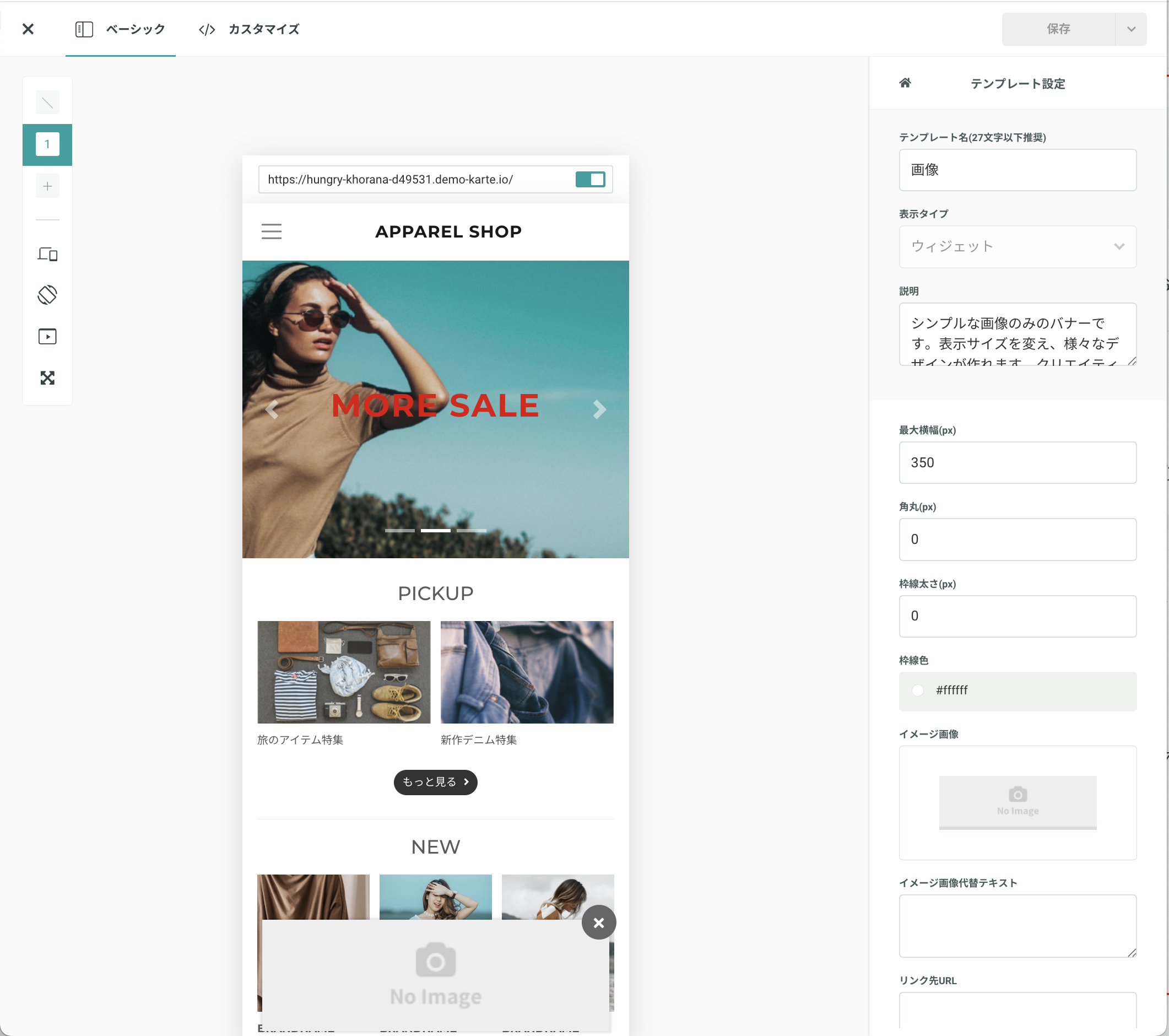Click the hamburger menu in APPAREL SHOP

tap(272, 231)
